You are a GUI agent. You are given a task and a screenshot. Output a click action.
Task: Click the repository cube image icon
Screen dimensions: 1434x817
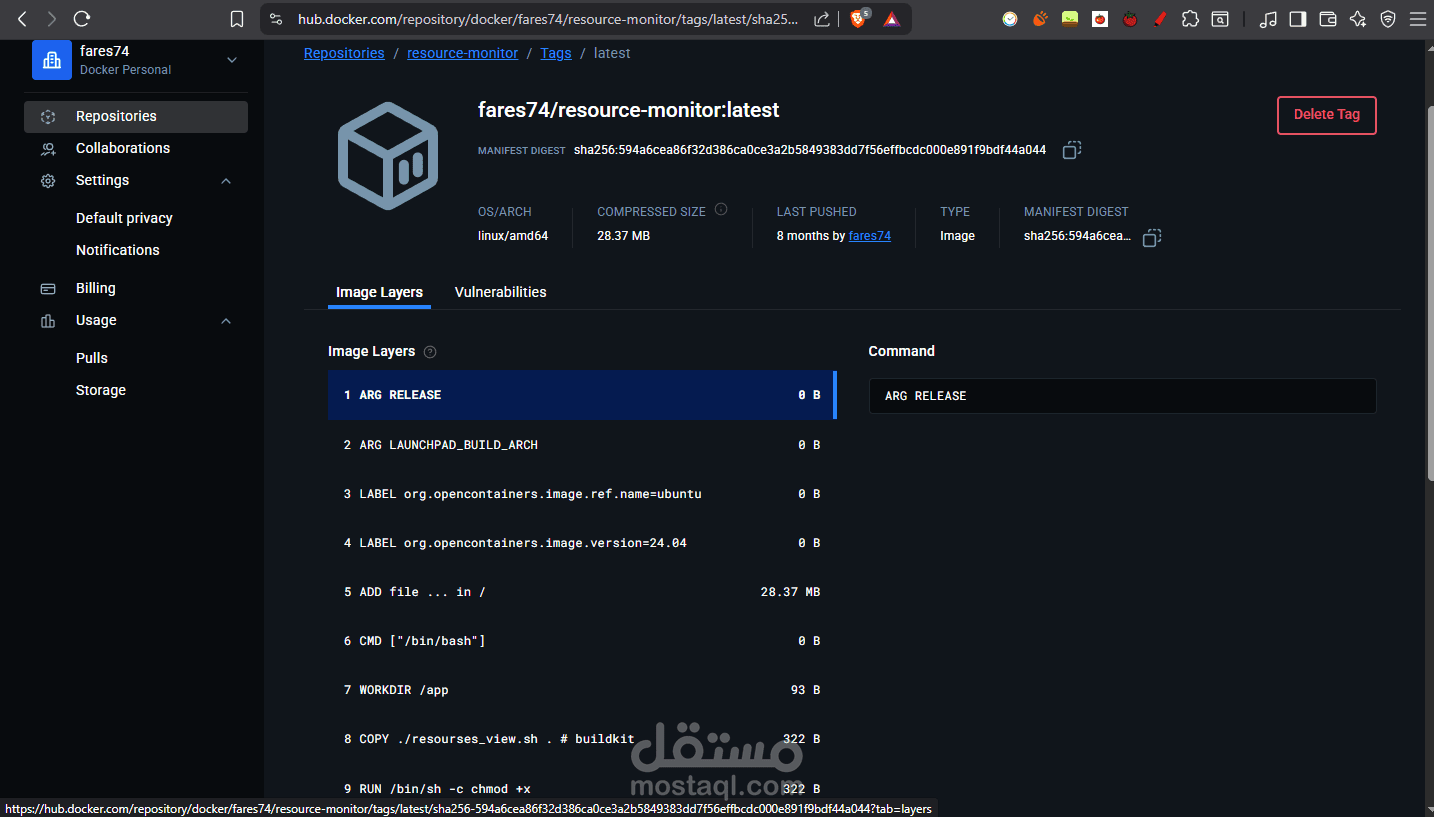click(x=388, y=155)
